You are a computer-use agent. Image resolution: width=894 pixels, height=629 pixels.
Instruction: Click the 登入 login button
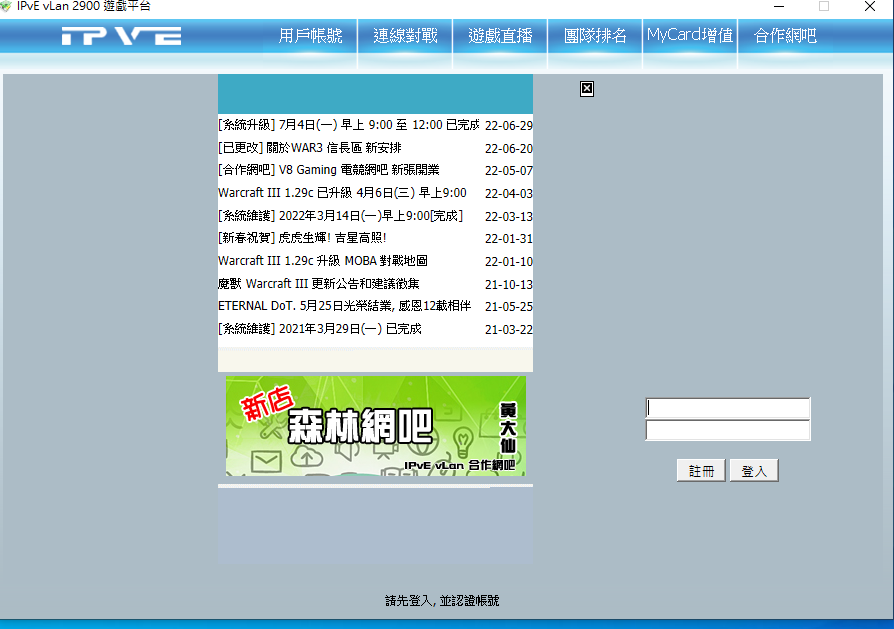coord(754,470)
